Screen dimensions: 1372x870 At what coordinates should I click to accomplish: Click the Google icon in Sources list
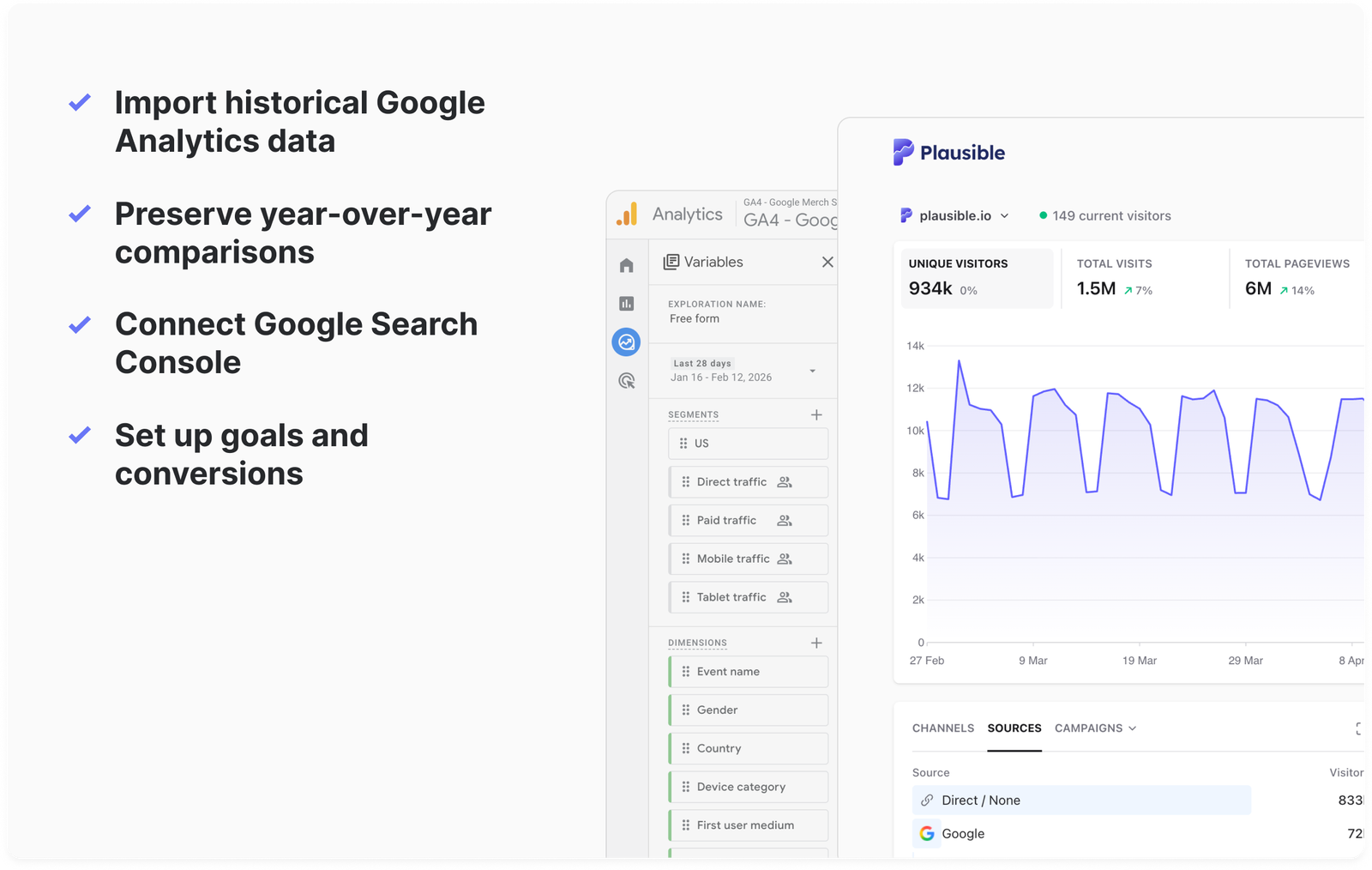click(x=927, y=833)
